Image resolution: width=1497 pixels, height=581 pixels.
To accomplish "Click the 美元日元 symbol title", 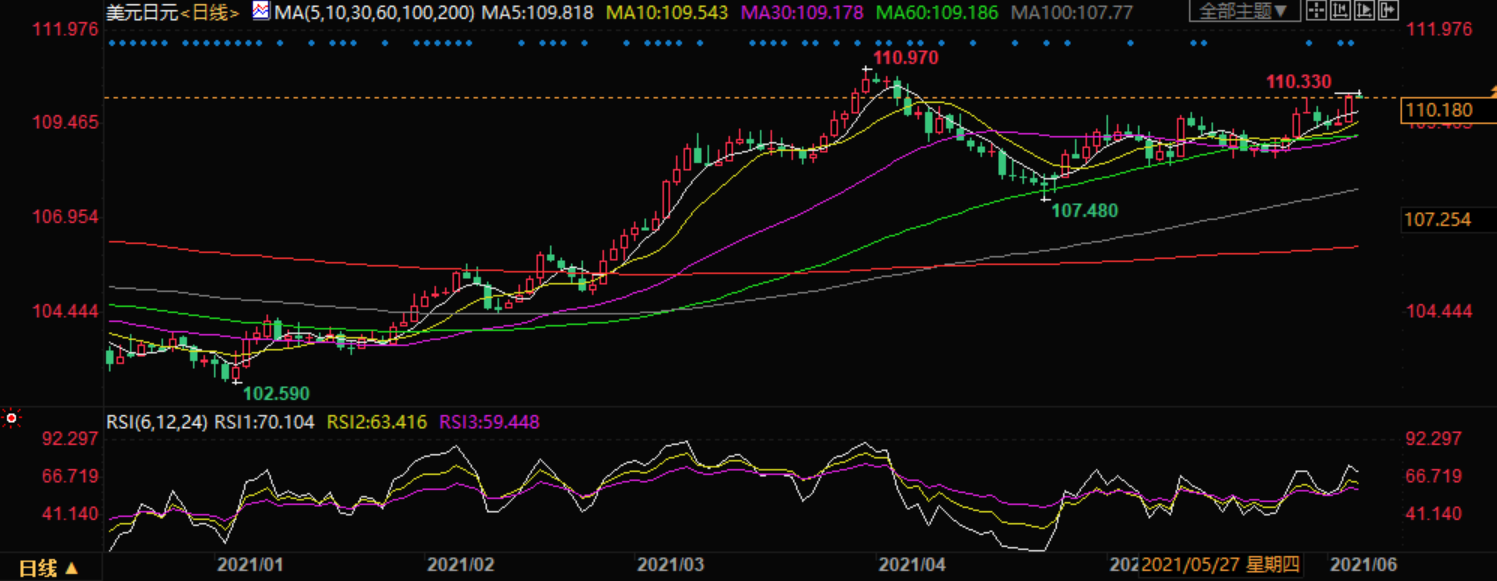I will pyautogui.click(x=142, y=13).
